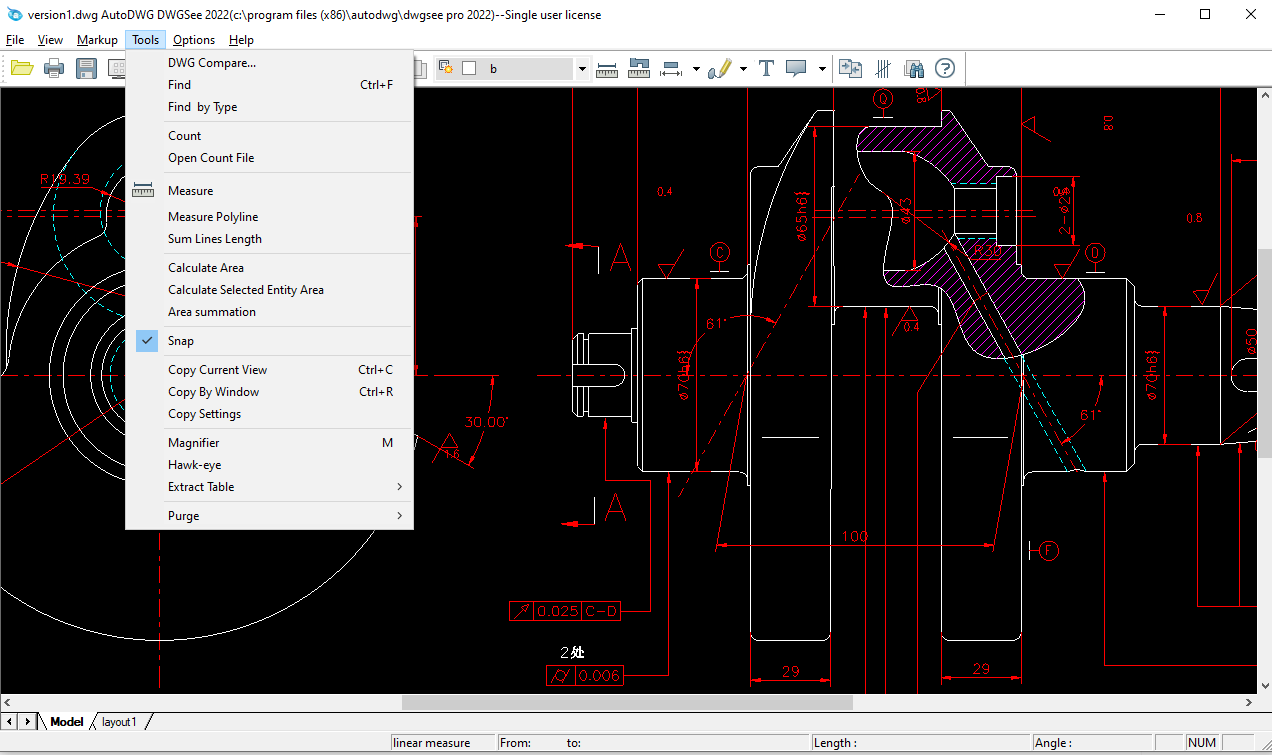Open Help question mark icon

[945, 69]
